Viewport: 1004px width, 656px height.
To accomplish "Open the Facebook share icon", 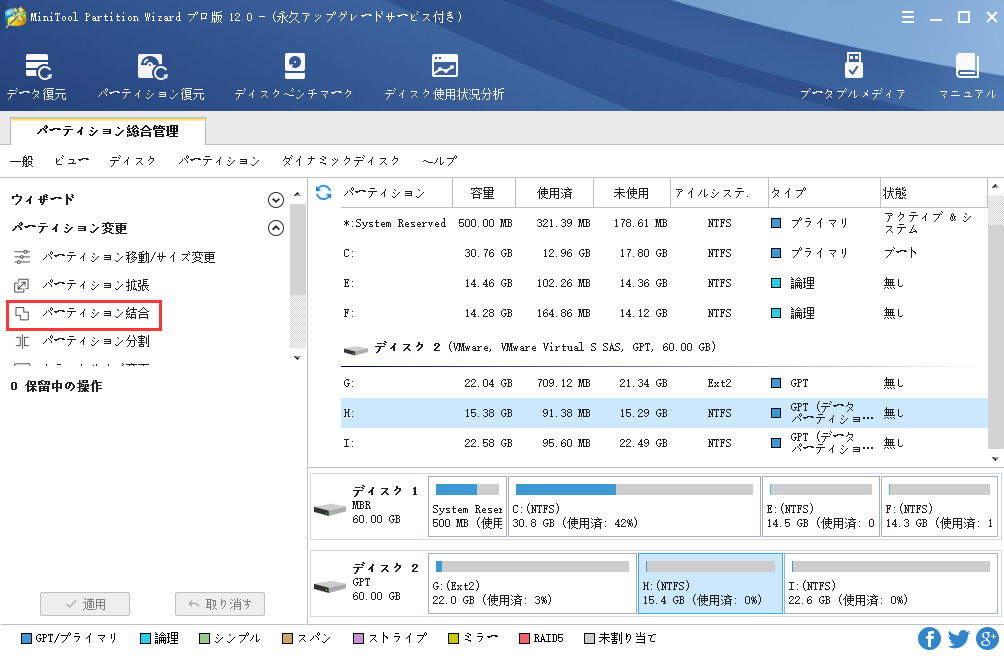I will pyautogui.click(x=929, y=638).
